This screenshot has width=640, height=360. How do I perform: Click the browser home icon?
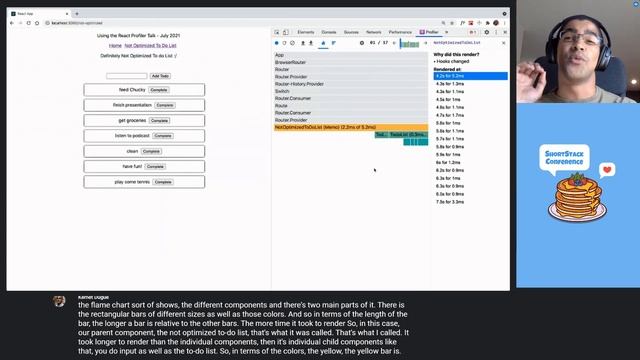point(37,23)
